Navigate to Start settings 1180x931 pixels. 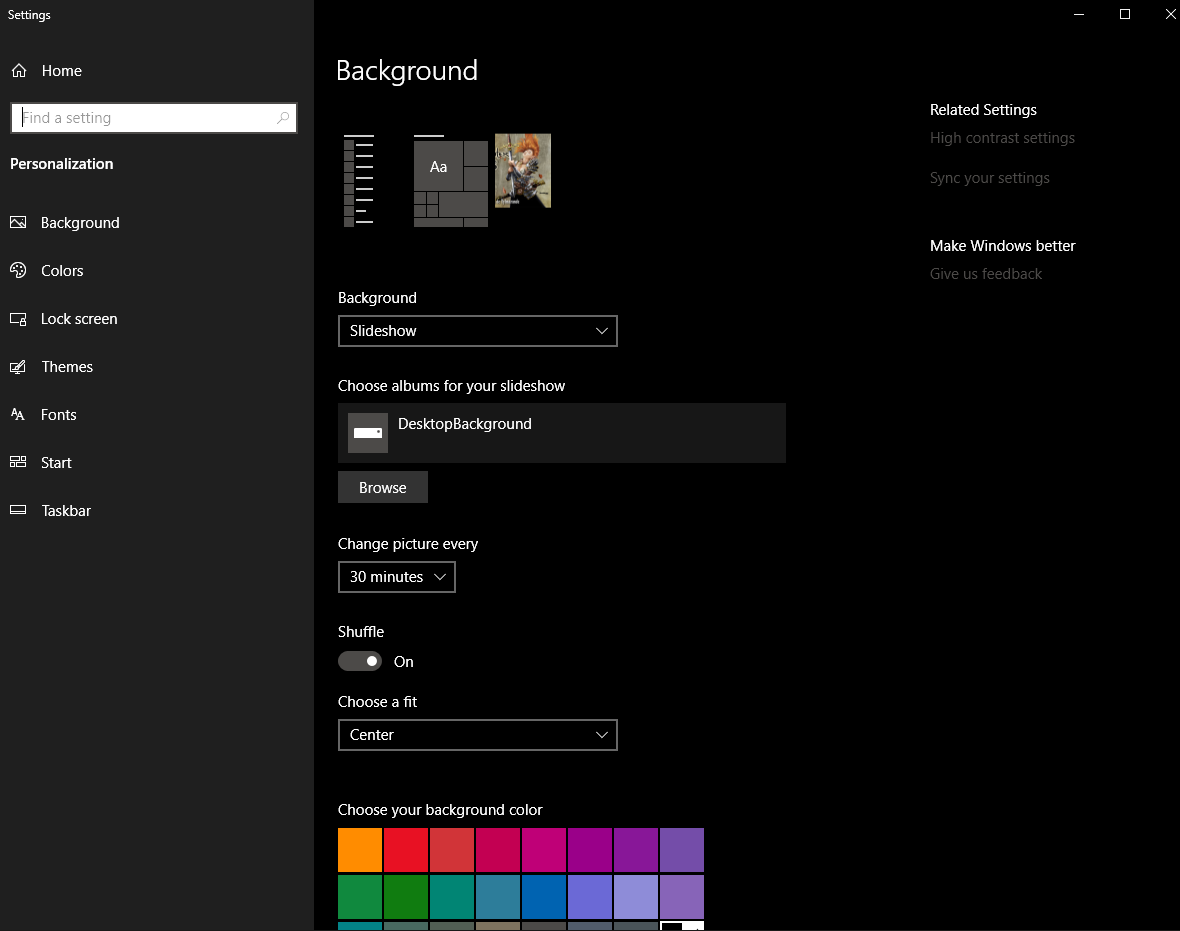pyautogui.click(x=56, y=463)
